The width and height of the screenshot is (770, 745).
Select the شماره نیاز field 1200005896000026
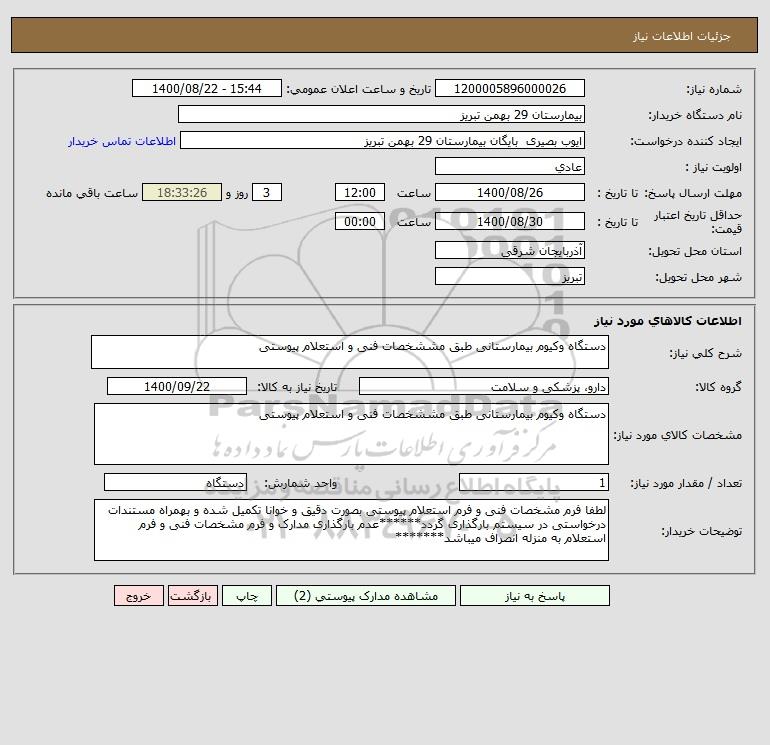510,88
